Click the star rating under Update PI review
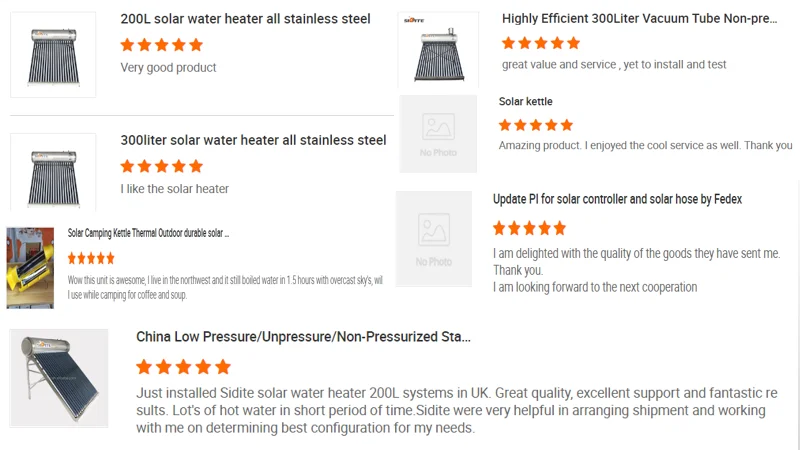The height and width of the screenshot is (450, 800). [x=529, y=228]
